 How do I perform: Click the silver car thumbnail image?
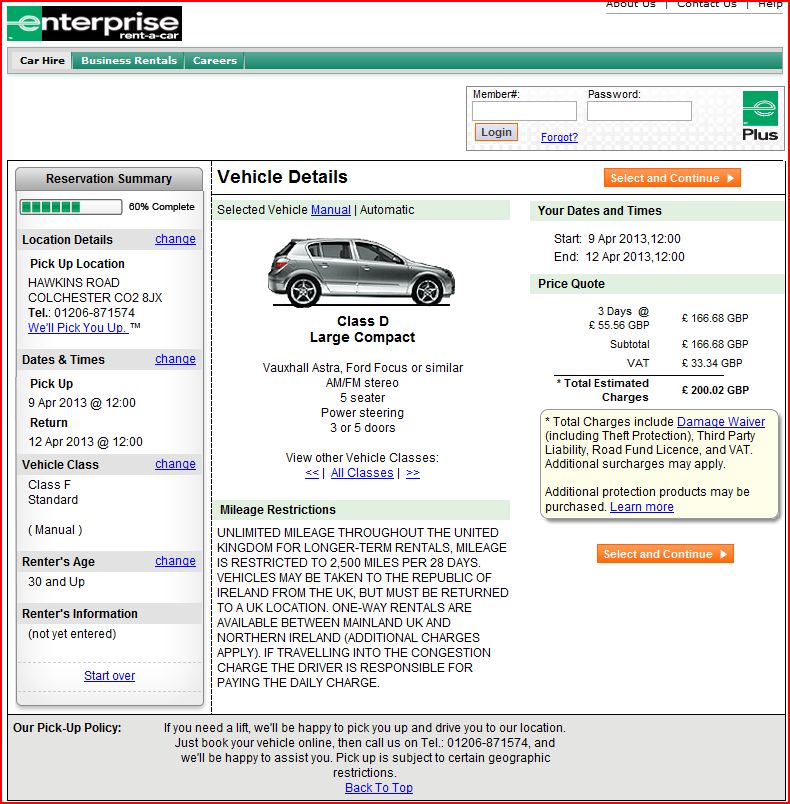pyautogui.click(x=361, y=272)
